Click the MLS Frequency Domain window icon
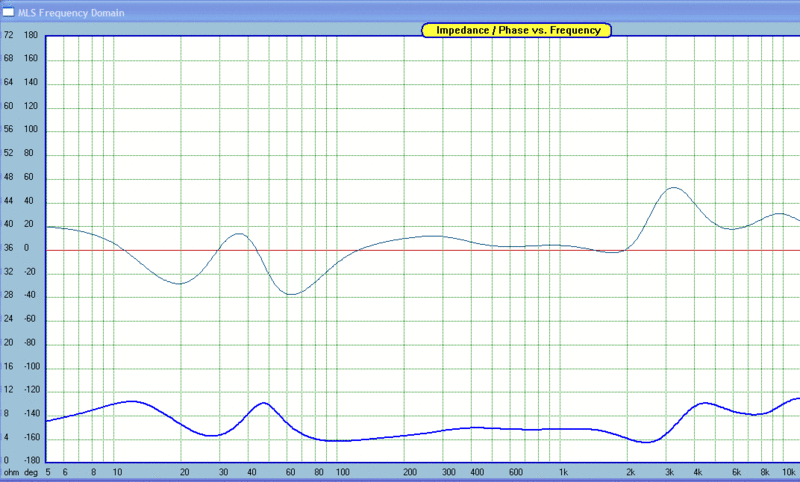This screenshot has height=482, width=800. [8, 12]
